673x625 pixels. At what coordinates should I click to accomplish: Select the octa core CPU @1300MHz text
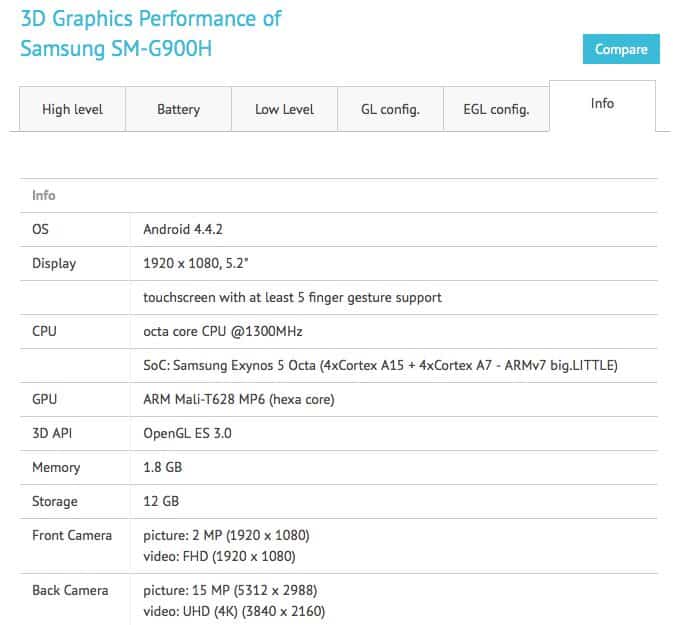click(x=223, y=331)
